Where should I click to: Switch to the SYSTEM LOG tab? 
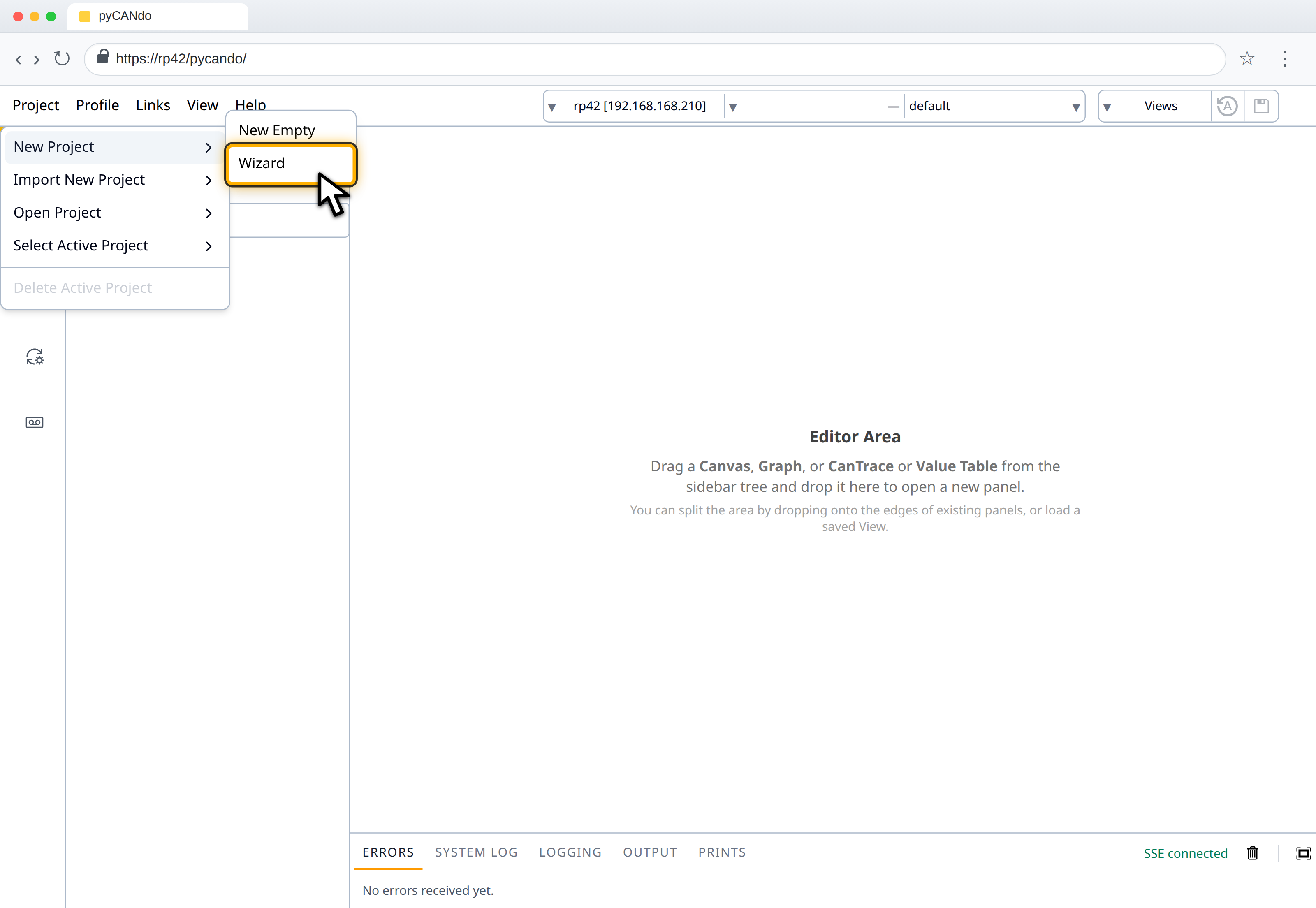point(476,852)
